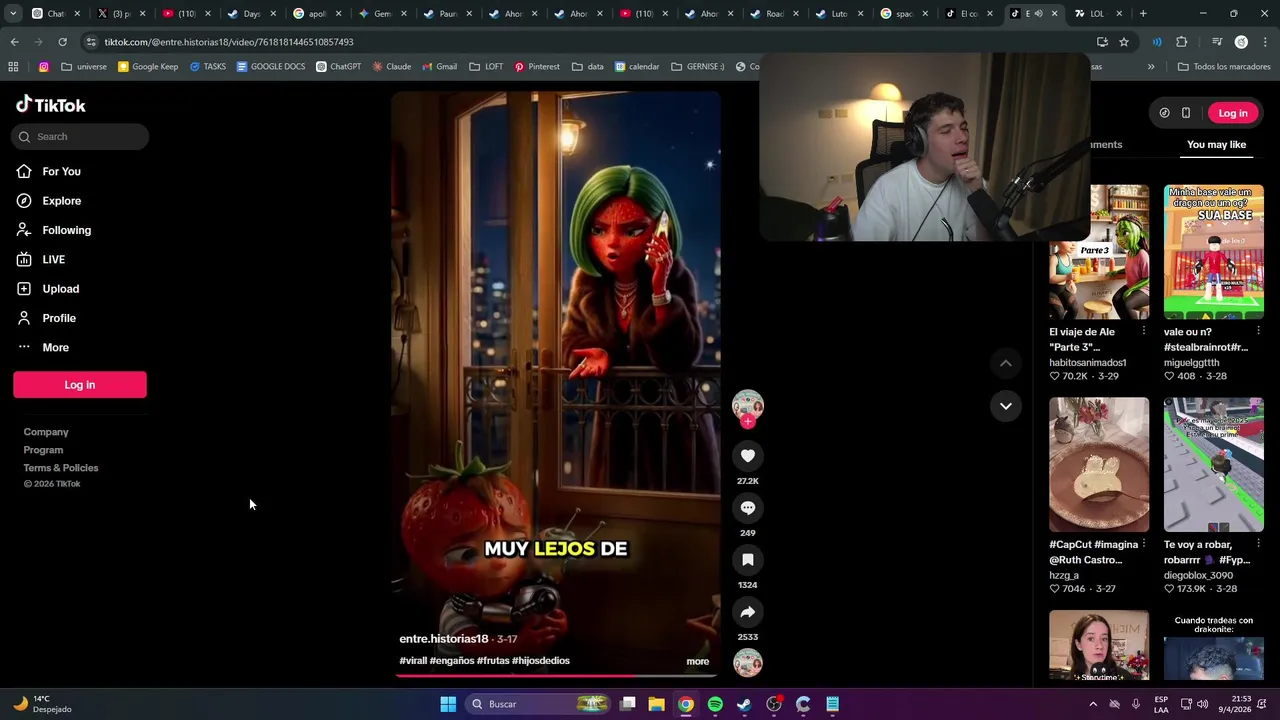Open Te voy a robar video thumbnail
This screenshot has width=1280, height=720.
(x=1214, y=465)
